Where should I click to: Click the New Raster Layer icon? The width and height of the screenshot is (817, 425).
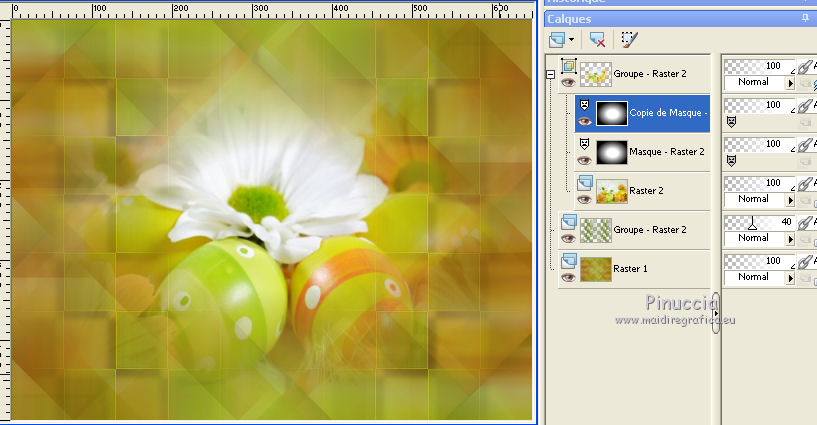tap(557, 39)
